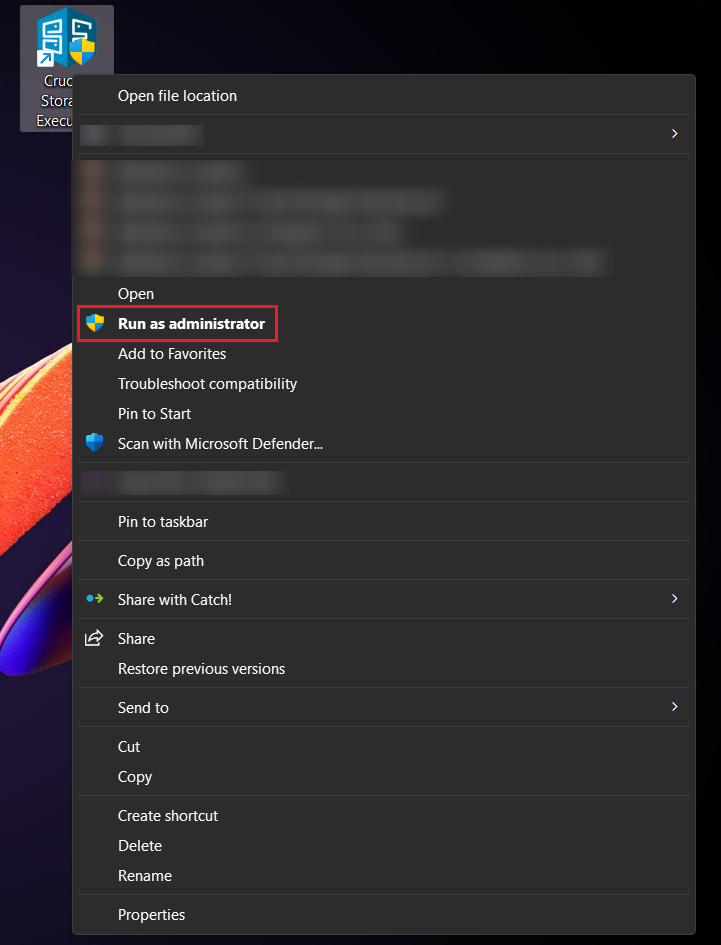Choose Troubleshoot compatibility
The image size is (721, 945).
pyautogui.click(x=383, y=384)
